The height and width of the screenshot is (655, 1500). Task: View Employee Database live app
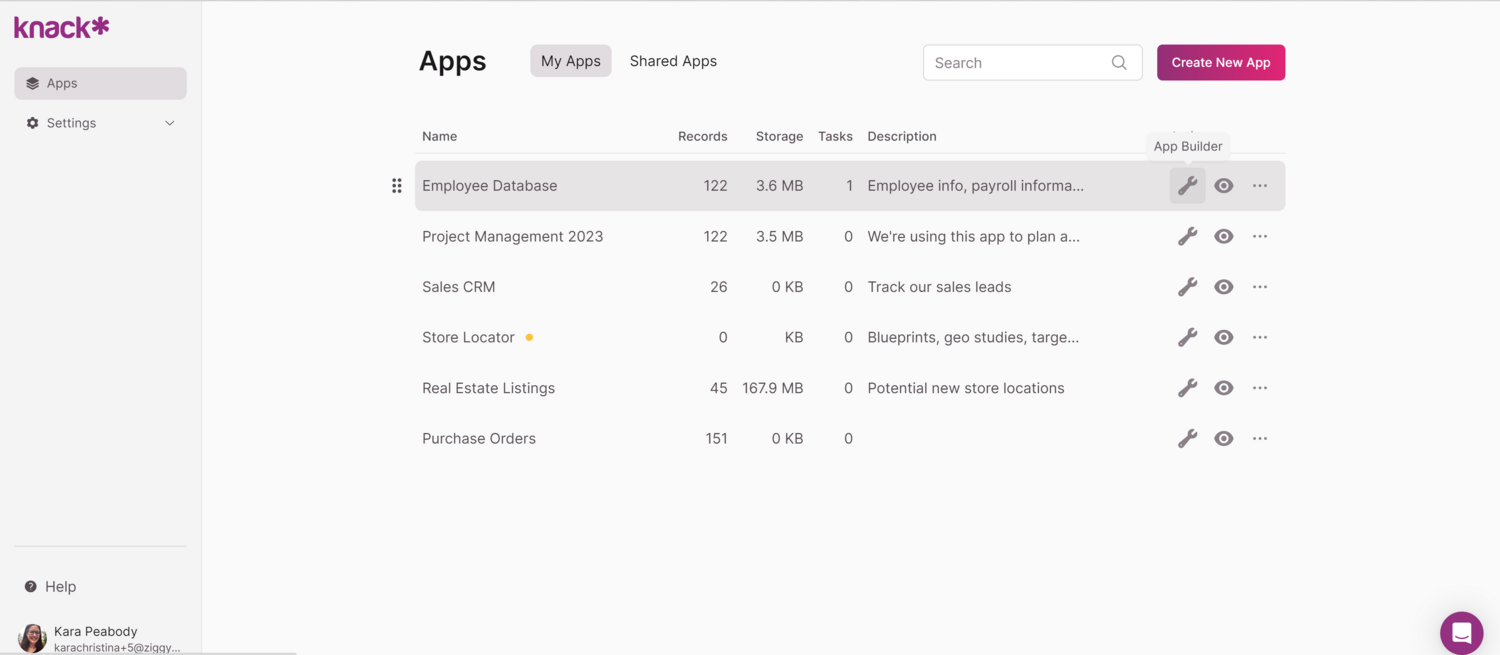tap(1223, 185)
